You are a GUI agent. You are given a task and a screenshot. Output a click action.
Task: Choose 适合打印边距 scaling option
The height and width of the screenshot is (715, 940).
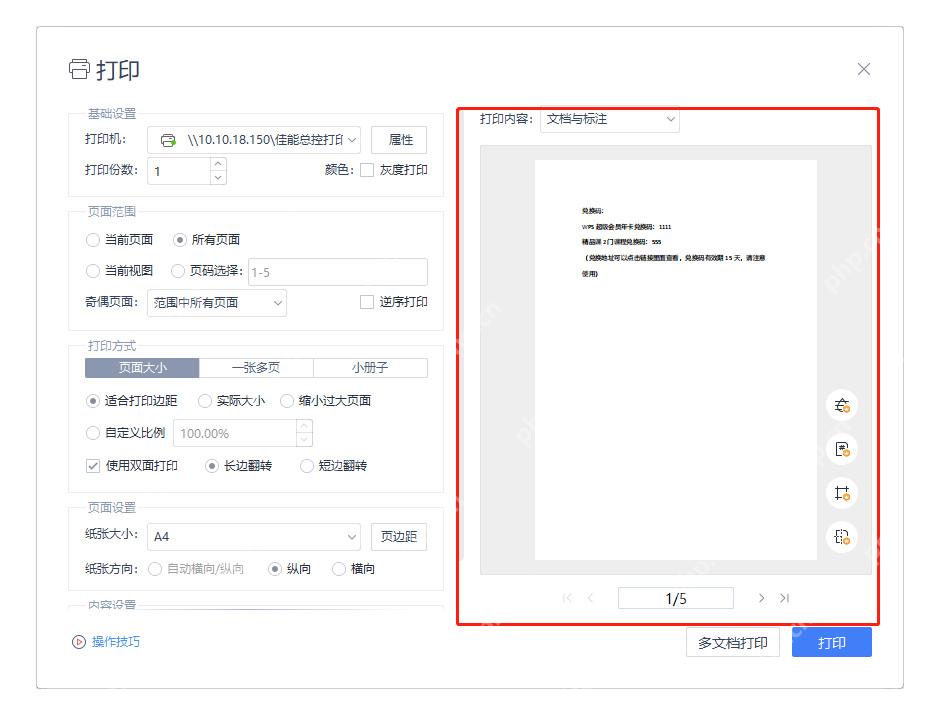click(x=93, y=401)
